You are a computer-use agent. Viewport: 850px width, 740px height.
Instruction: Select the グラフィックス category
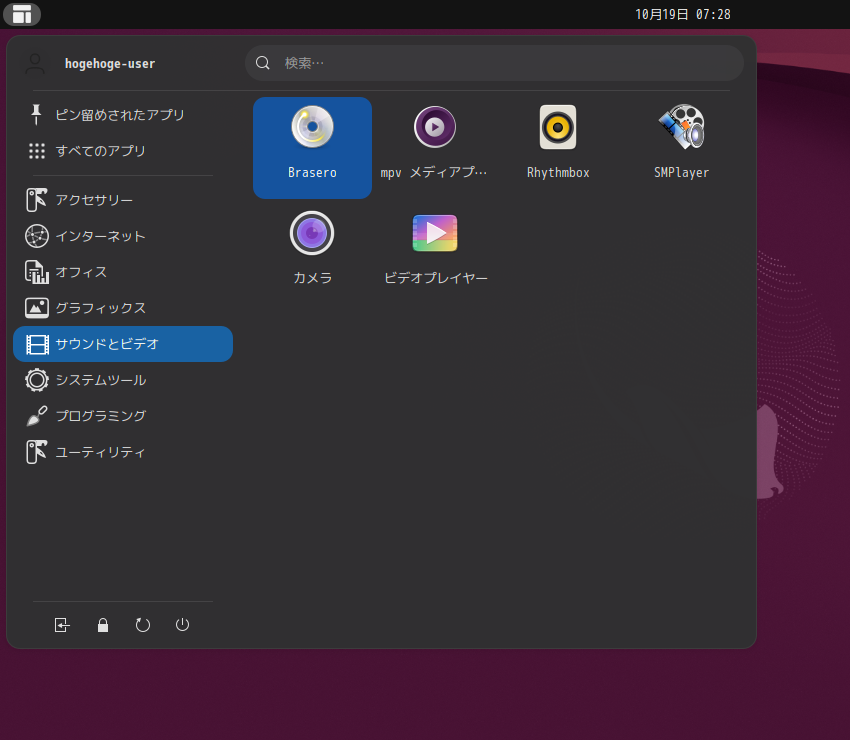click(123, 308)
